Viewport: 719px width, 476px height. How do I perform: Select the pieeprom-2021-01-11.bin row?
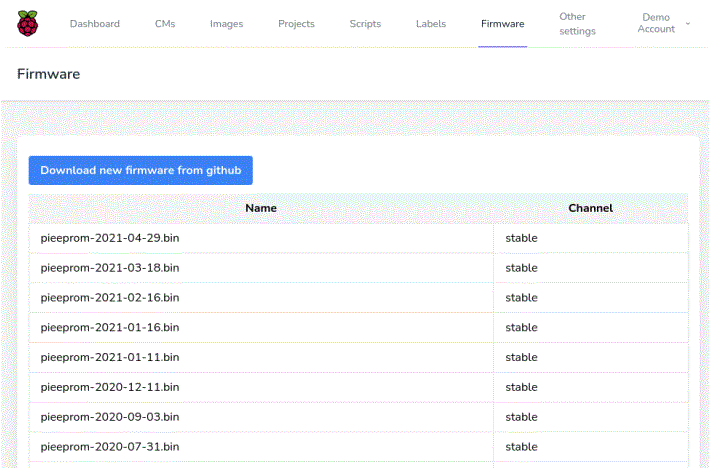(110, 357)
